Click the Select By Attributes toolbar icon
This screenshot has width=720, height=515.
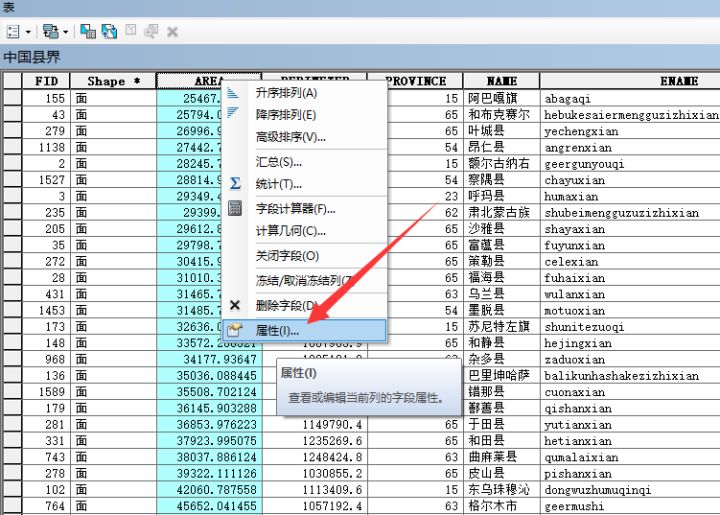click(x=88, y=31)
